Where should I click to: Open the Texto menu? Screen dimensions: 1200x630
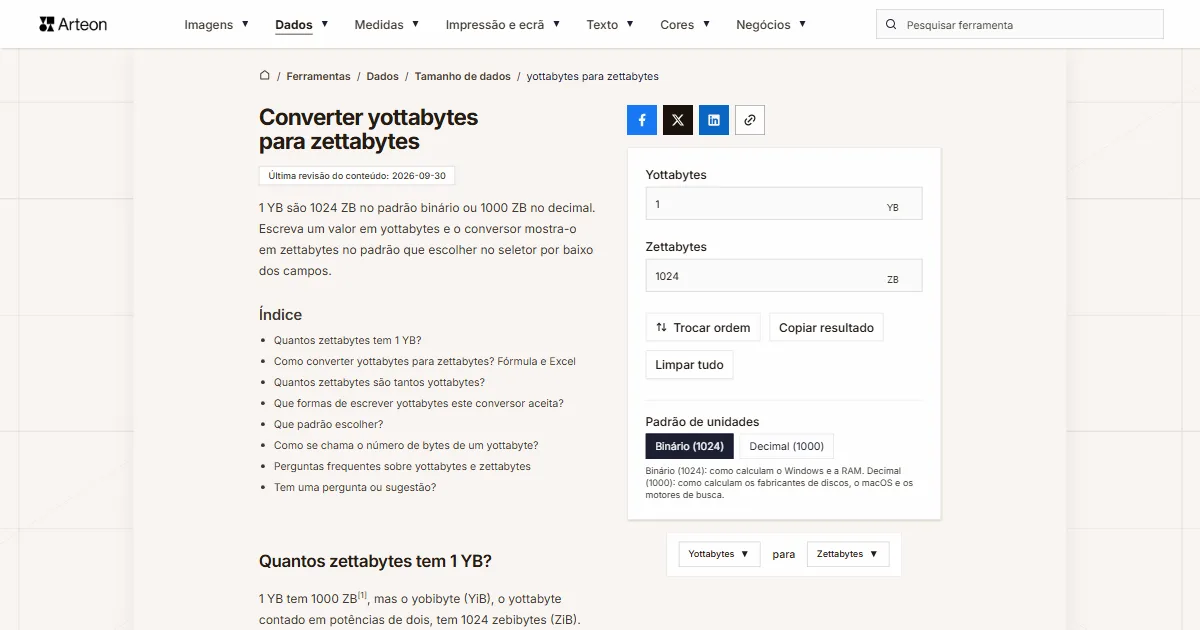[610, 25]
